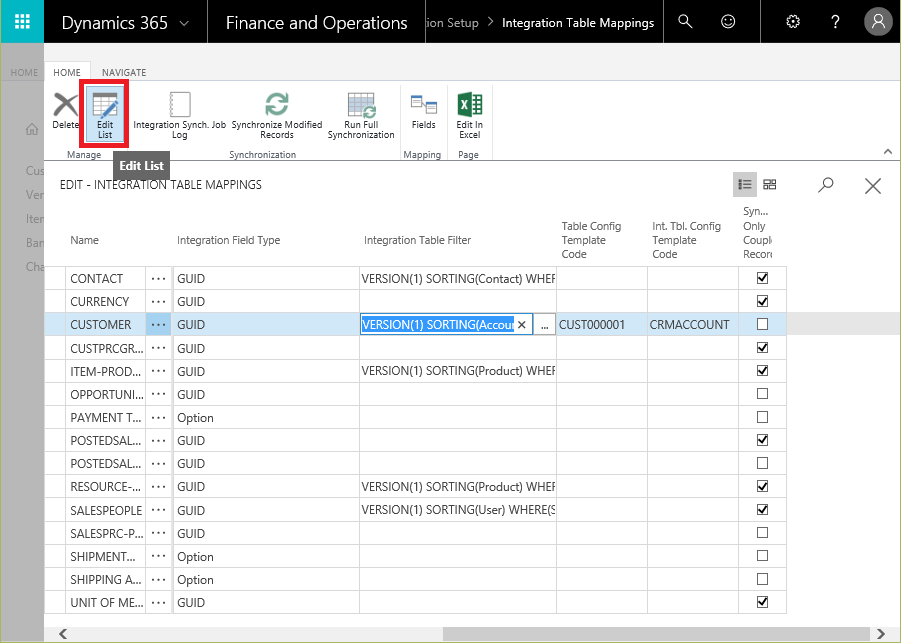The width and height of the screenshot is (901, 643).
Task: Click the smiley feedback icon
Action: coord(728,22)
